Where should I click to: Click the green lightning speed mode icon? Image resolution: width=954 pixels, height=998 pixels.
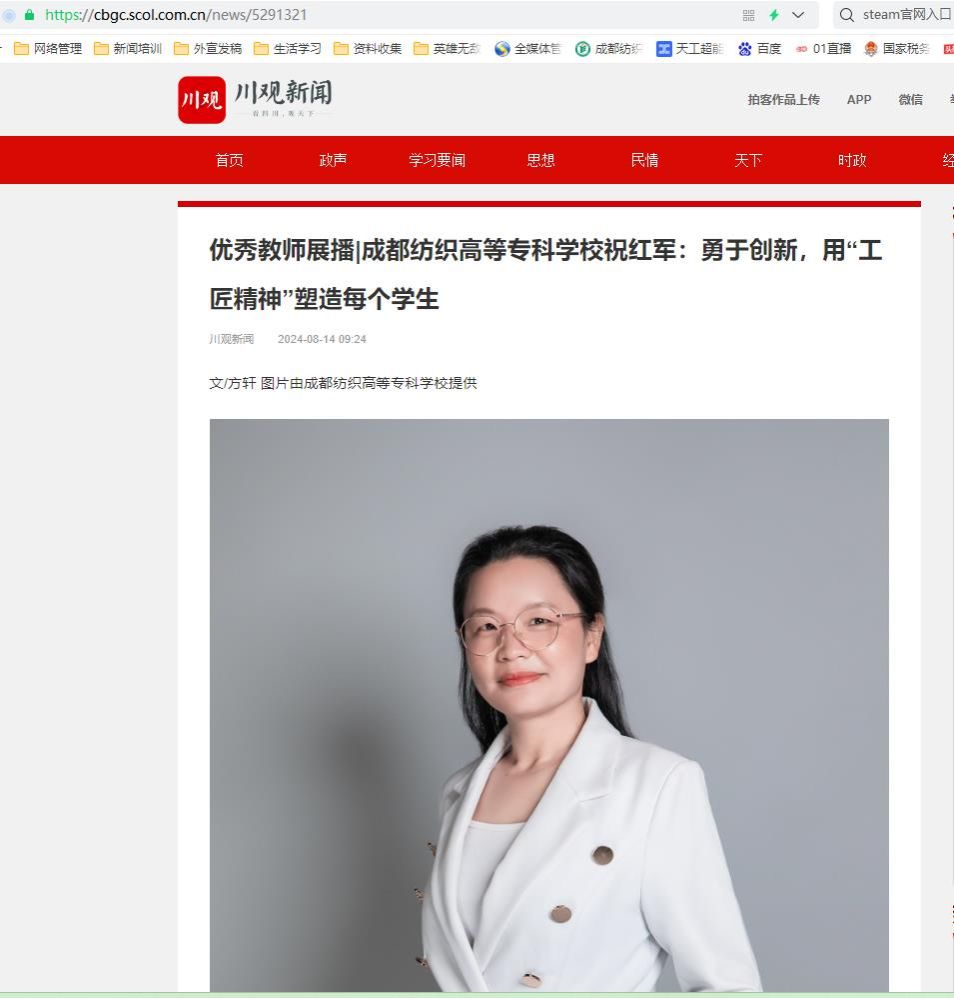774,15
